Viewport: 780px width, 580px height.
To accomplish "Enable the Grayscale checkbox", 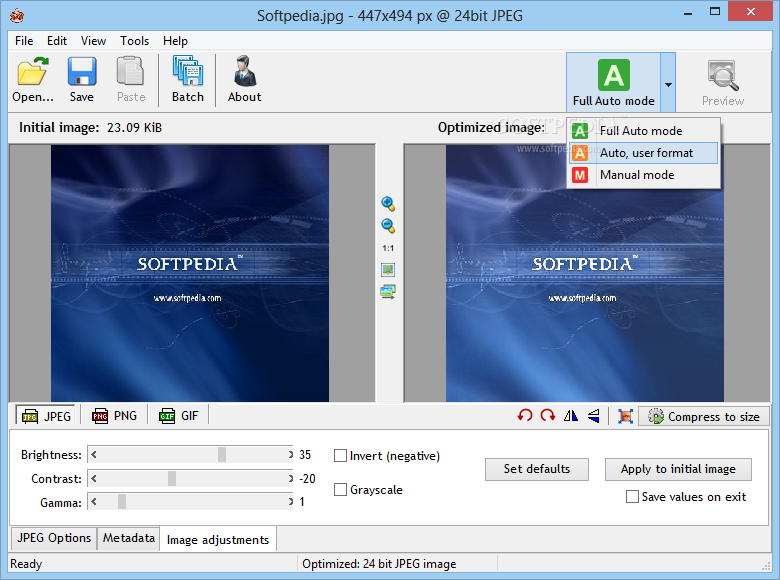I will pos(340,489).
